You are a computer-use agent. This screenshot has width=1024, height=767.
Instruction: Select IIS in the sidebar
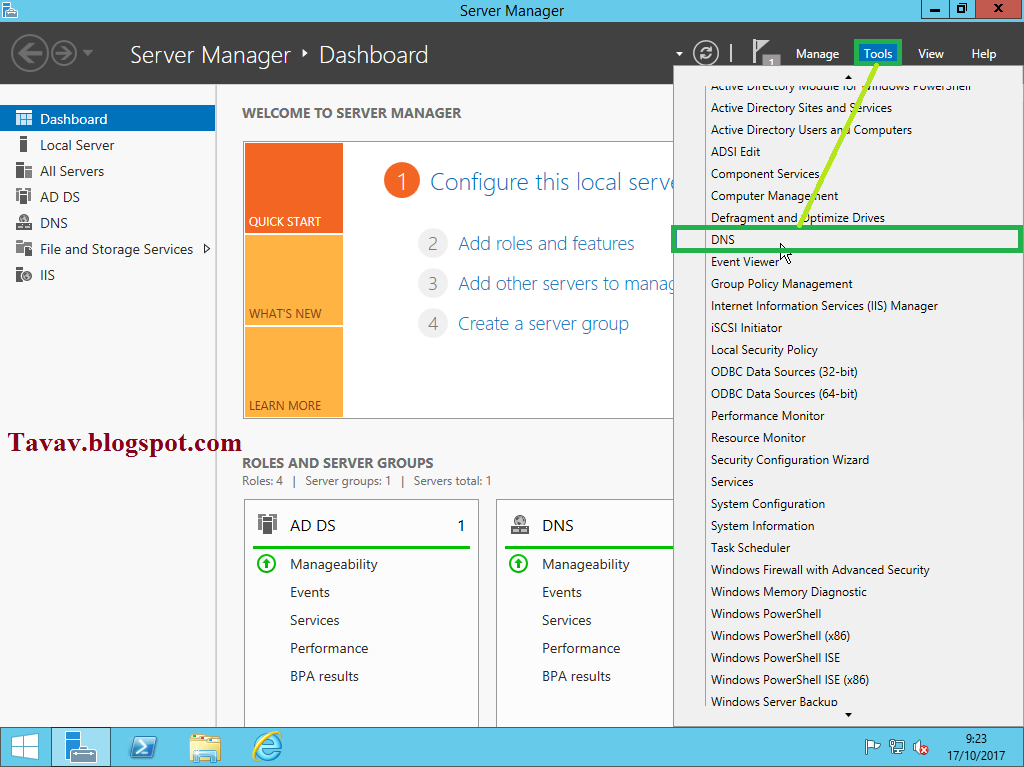point(47,275)
